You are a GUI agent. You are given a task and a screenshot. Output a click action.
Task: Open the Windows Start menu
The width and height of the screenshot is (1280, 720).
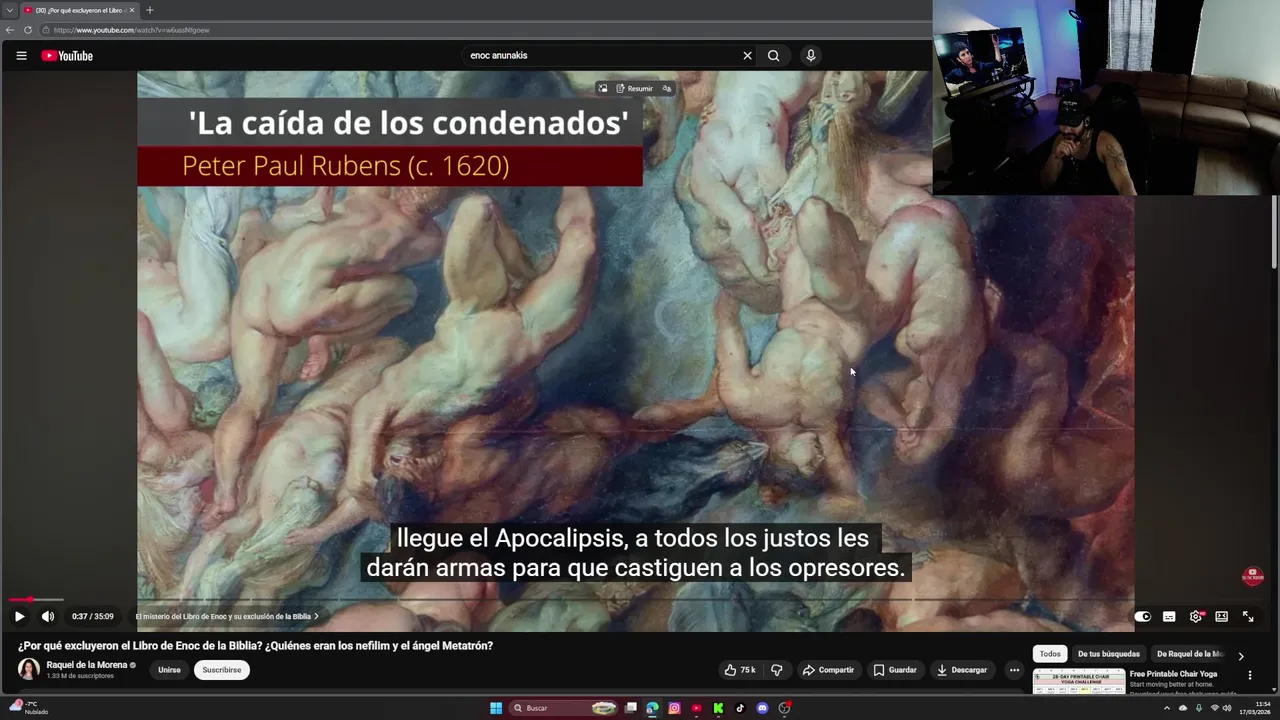pyautogui.click(x=496, y=708)
